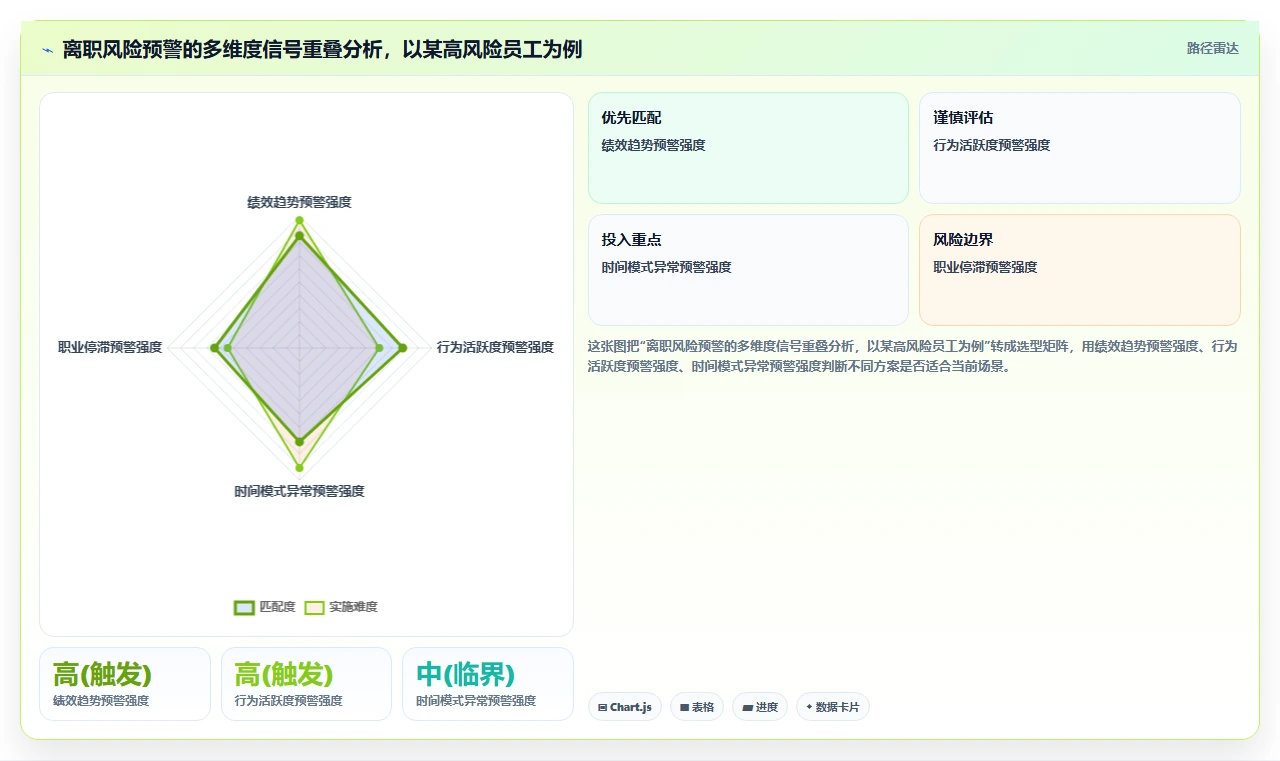The width and height of the screenshot is (1280, 761).
Task: Click the right radar data point on 行为活跃度 axis
Action: pos(402,348)
